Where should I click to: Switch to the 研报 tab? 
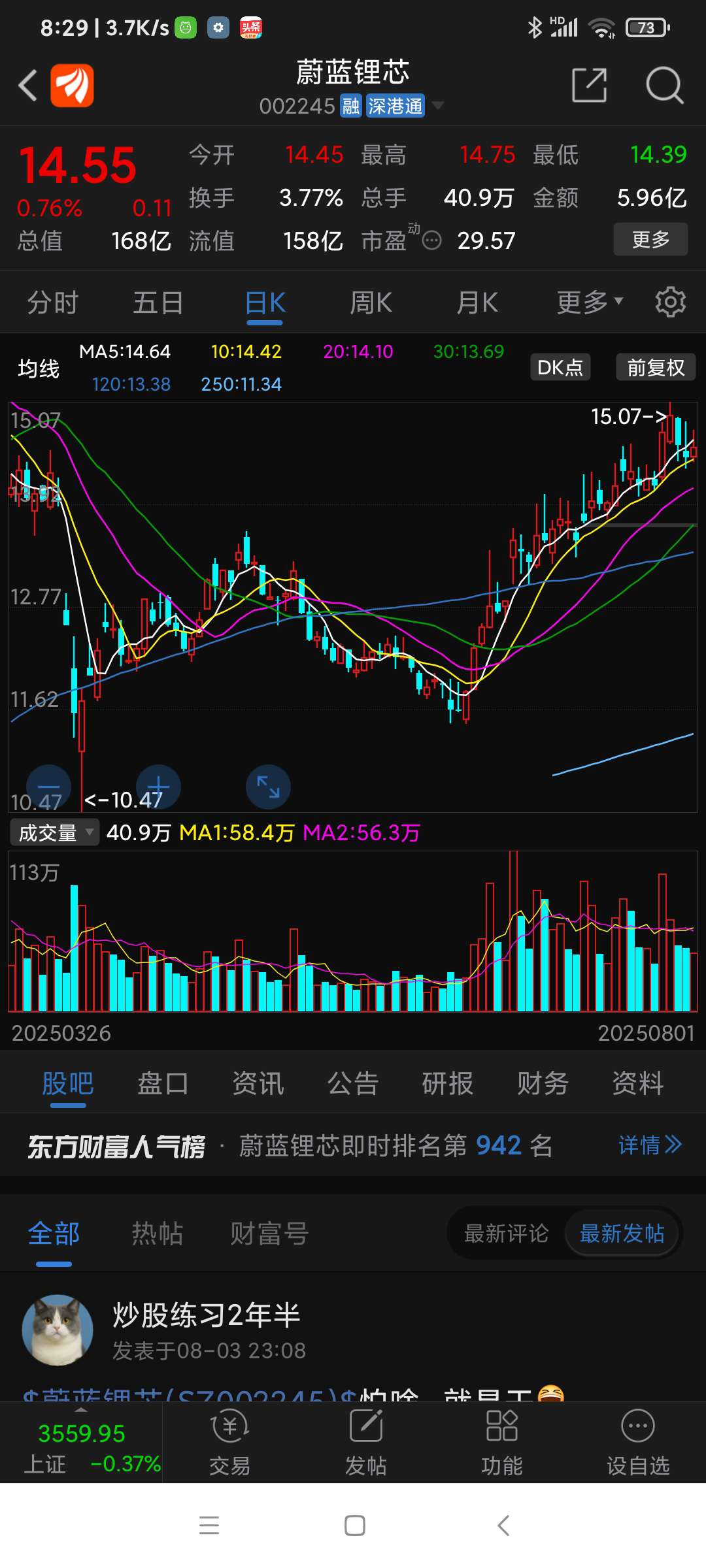click(x=448, y=1083)
